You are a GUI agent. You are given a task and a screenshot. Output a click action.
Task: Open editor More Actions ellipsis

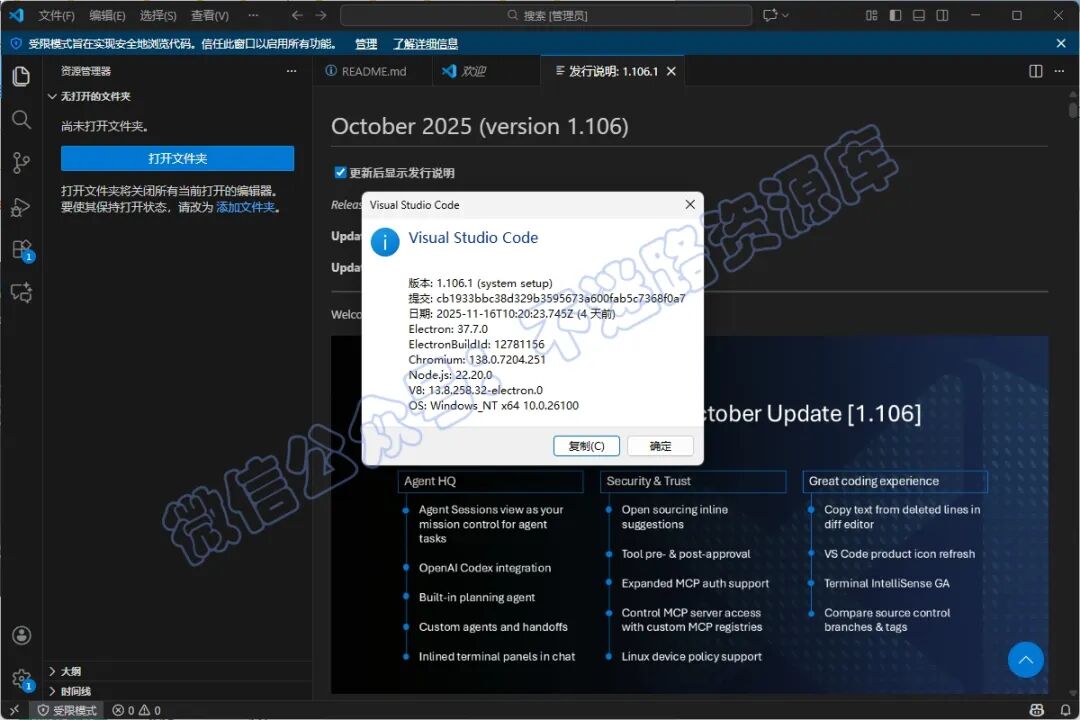point(1059,72)
